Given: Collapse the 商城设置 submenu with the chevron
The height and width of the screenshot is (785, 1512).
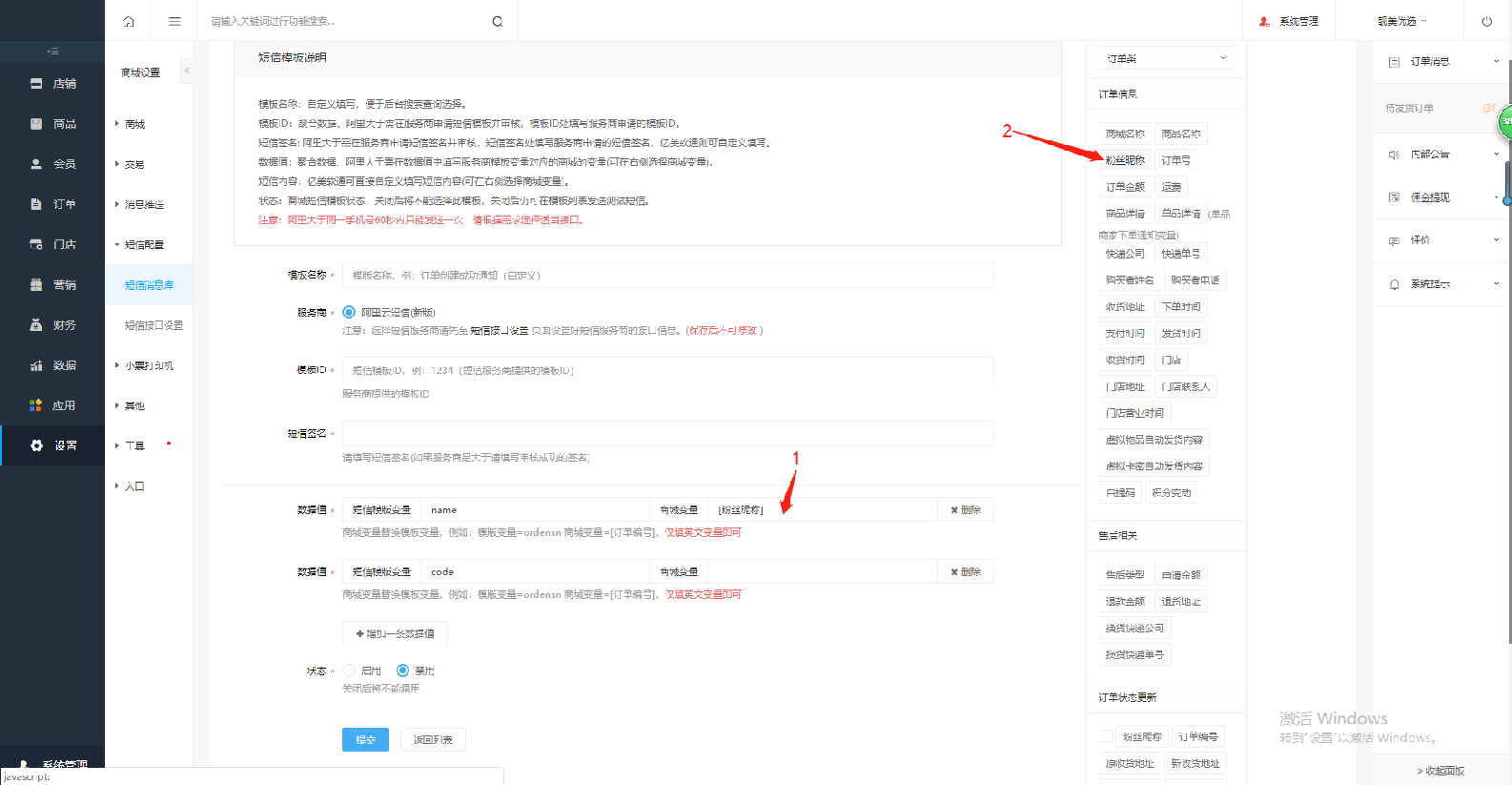Looking at the screenshot, I should [187, 71].
